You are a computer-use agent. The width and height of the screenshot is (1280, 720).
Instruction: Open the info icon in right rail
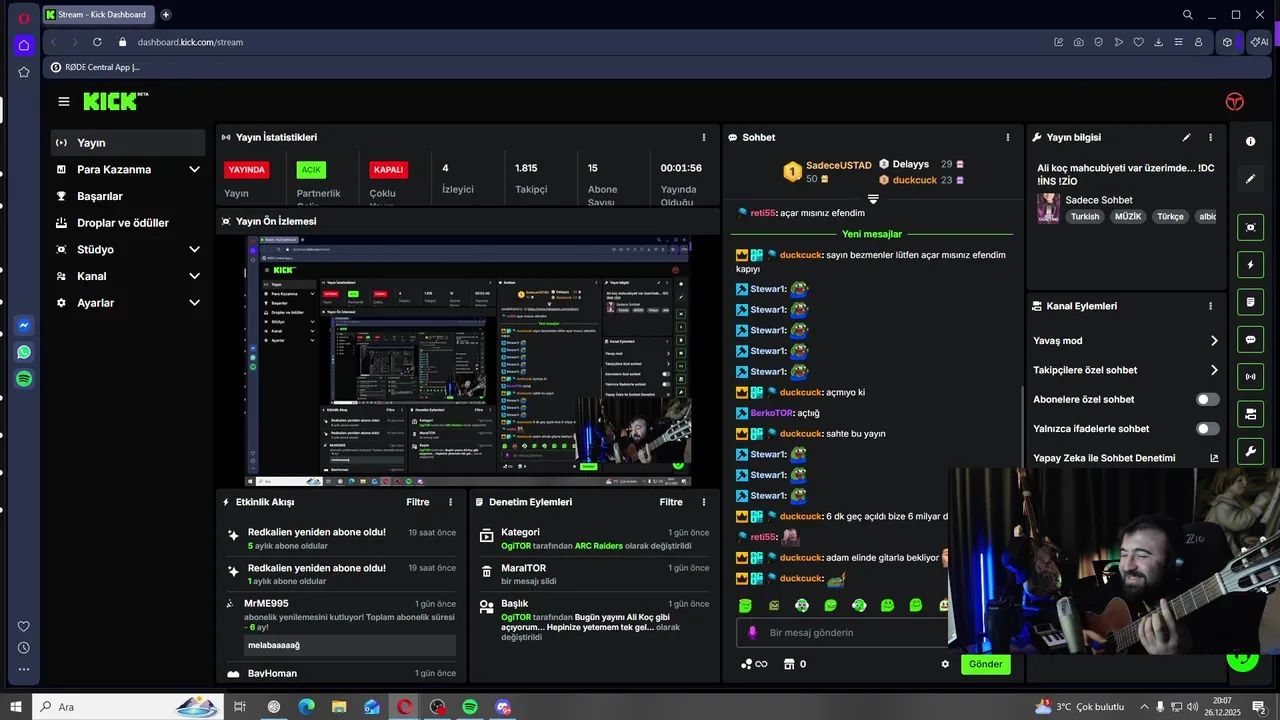(x=1250, y=141)
